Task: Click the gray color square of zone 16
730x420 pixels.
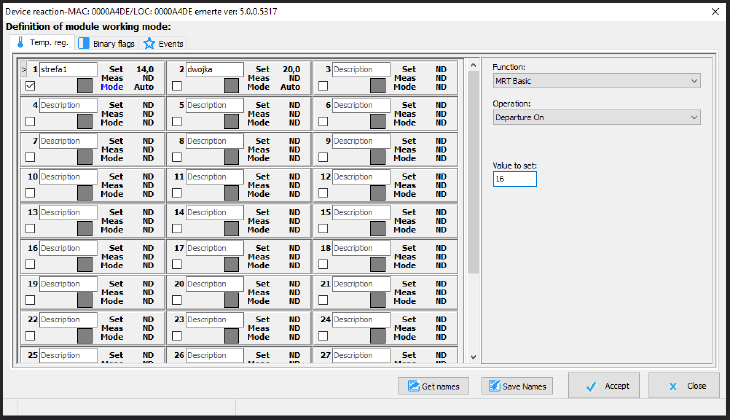Action: 85,264
